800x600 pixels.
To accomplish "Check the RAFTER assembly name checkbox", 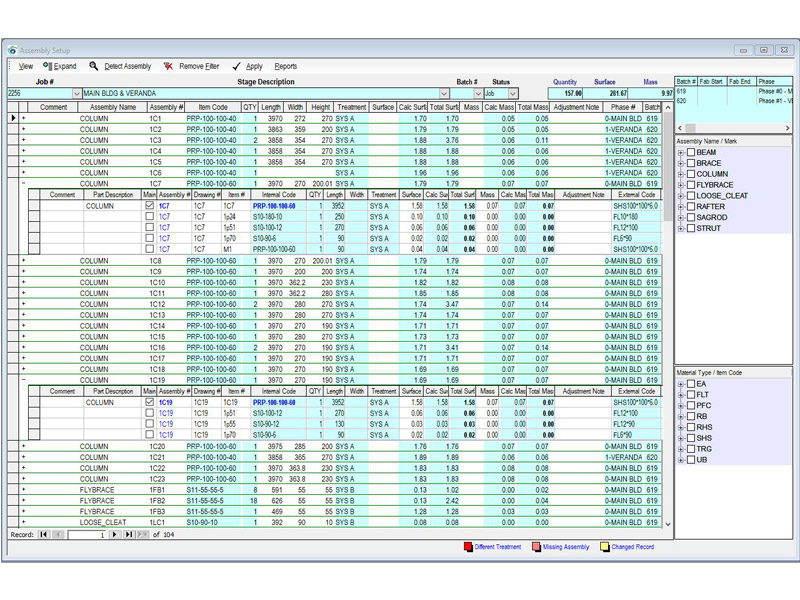I will coord(691,207).
